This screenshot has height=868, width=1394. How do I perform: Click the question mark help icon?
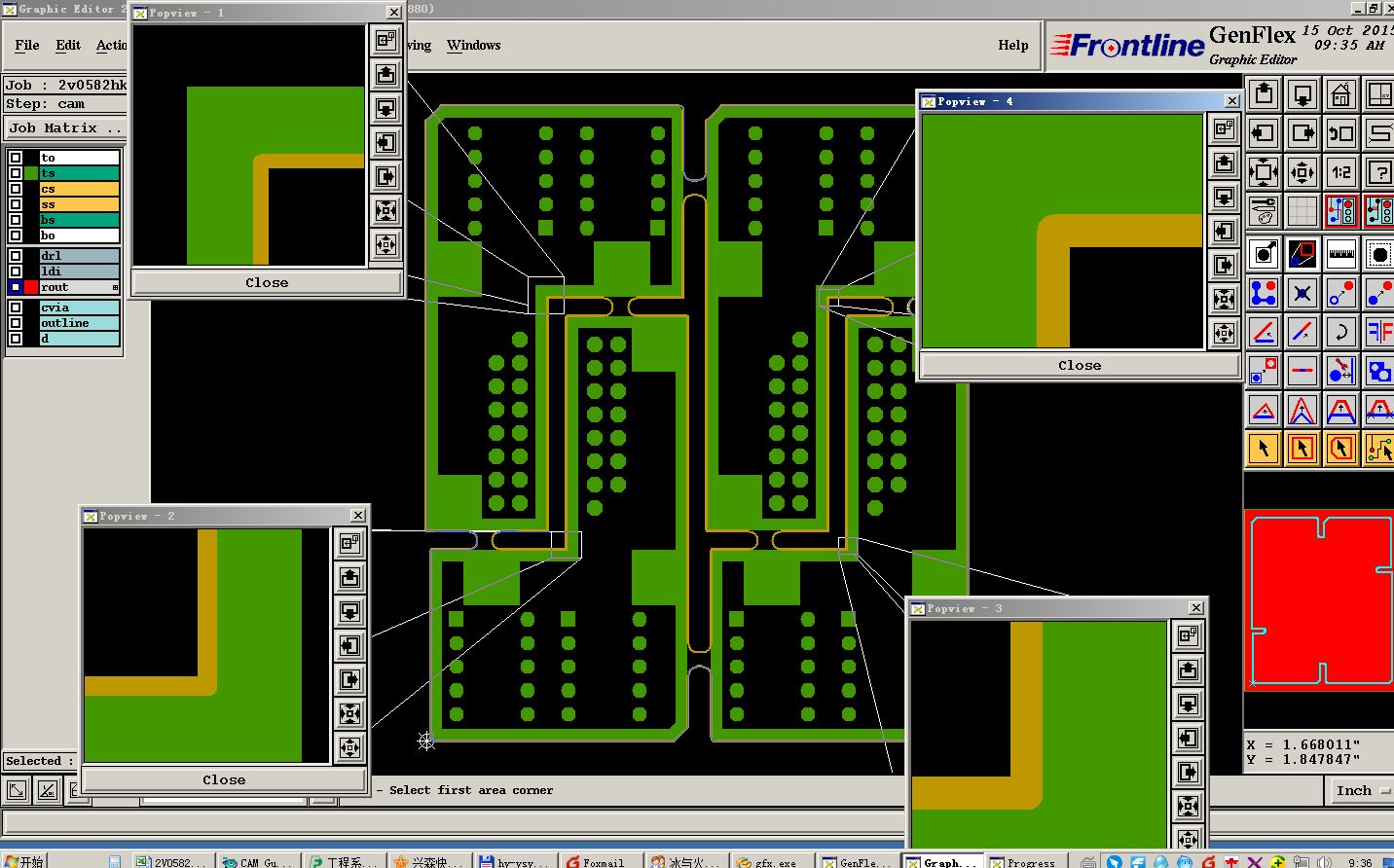1379,172
